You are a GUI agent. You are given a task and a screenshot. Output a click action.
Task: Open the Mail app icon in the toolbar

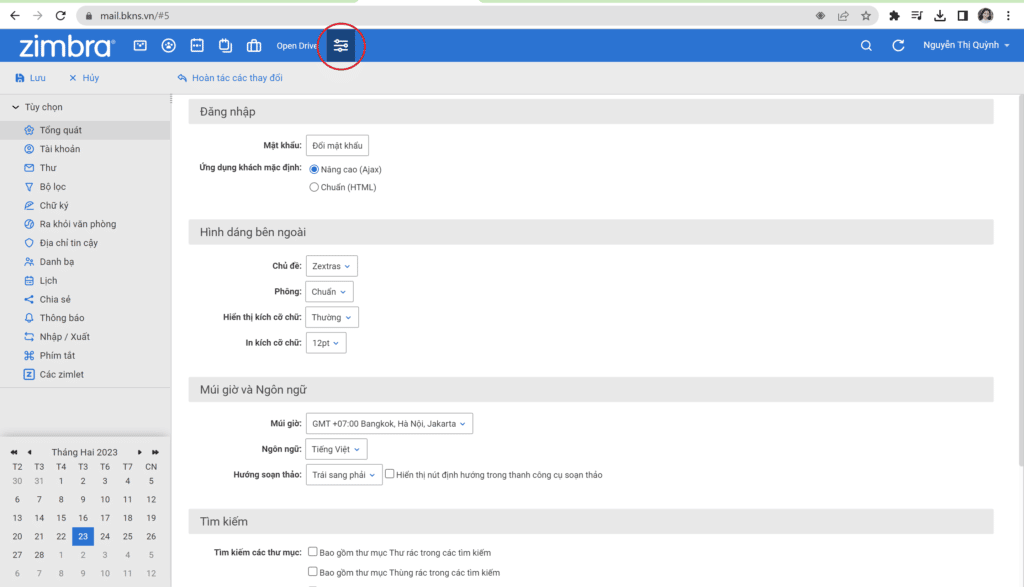[x=139, y=45]
